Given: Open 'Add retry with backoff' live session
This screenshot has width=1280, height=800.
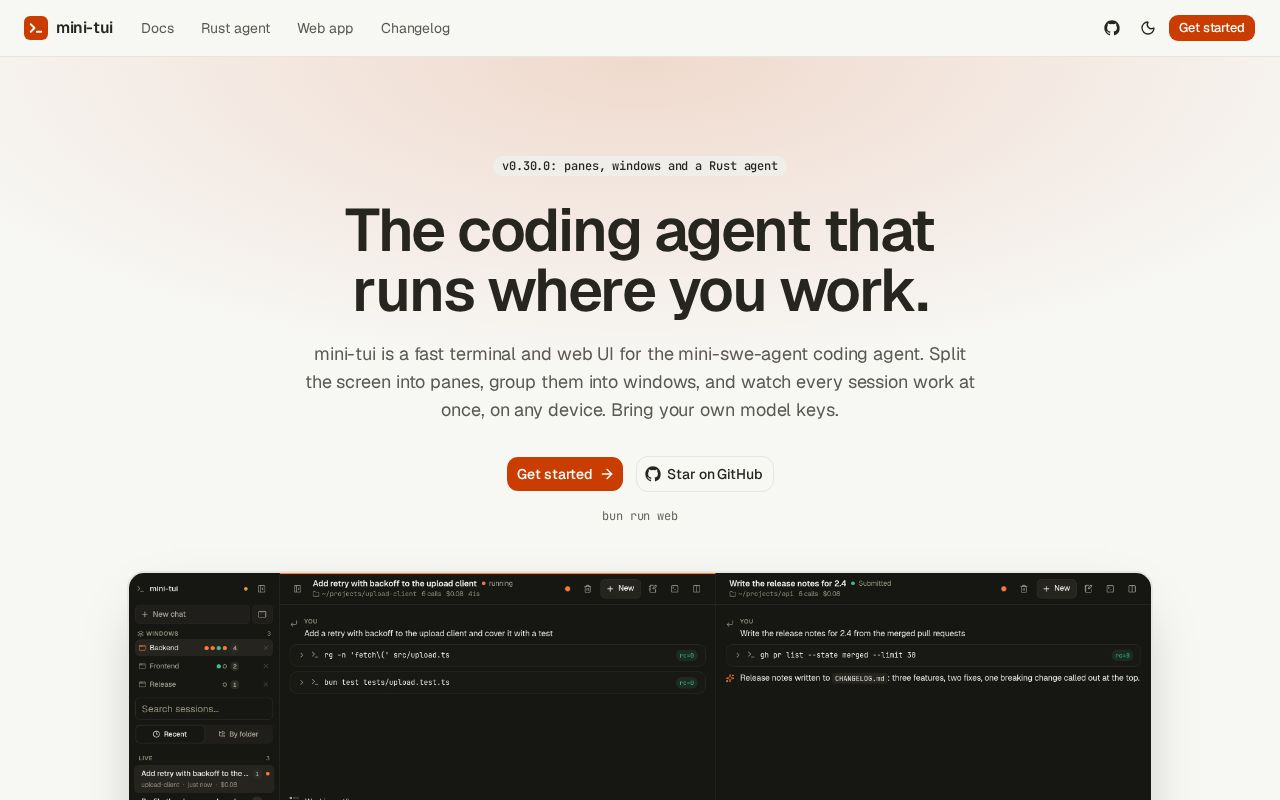Looking at the screenshot, I should pos(204,779).
